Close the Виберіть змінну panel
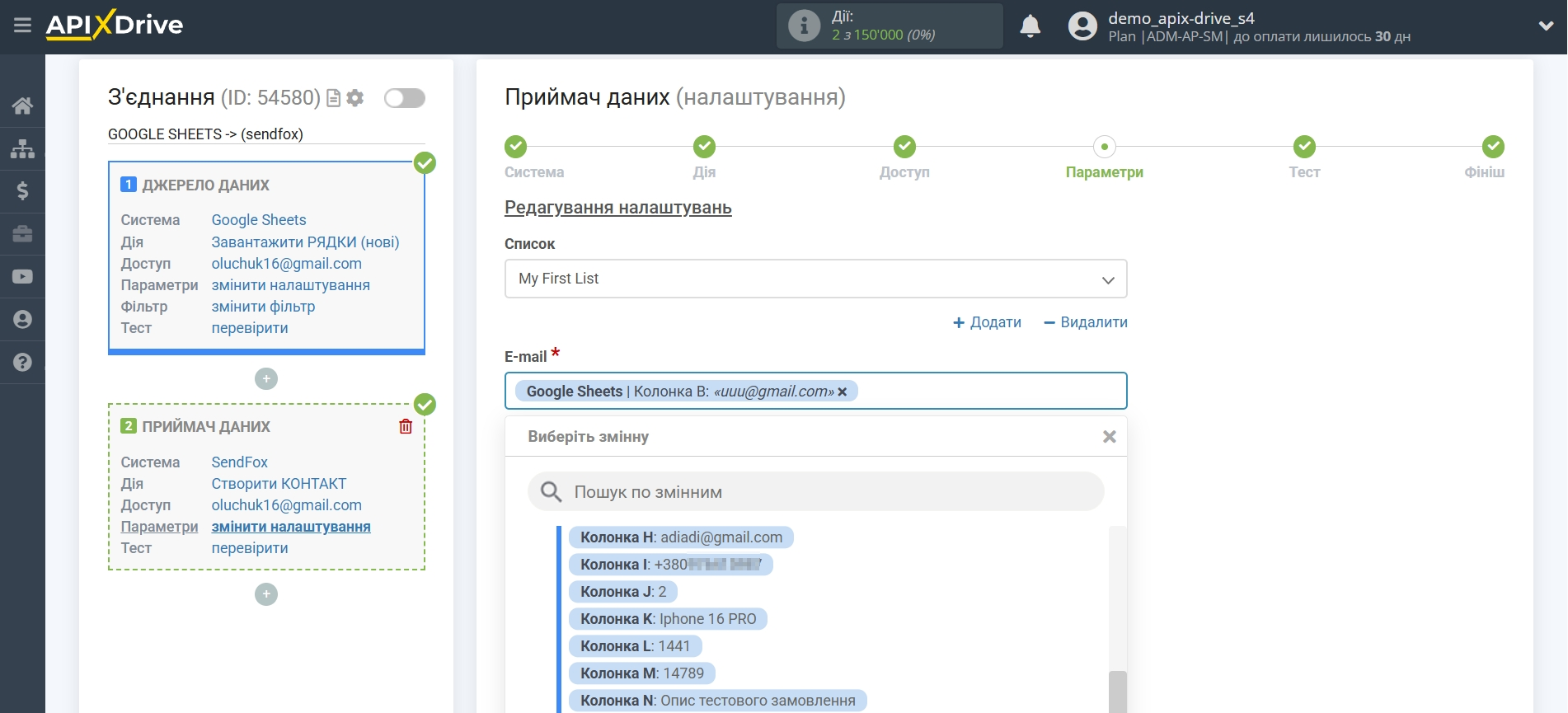Image resolution: width=1568 pixels, height=713 pixels. pyautogui.click(x=1110, y=437)
